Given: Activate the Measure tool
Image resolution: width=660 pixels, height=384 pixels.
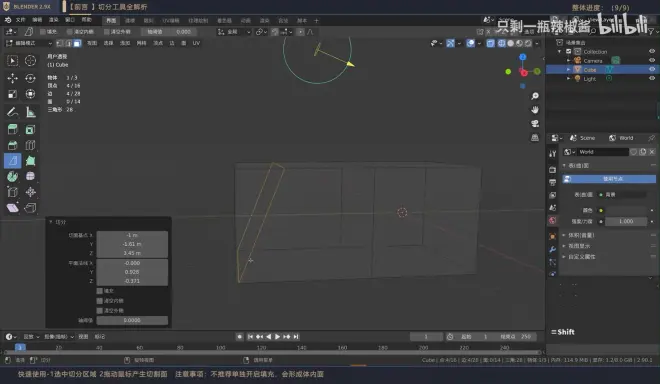Looking at the screenshot, I should (x=30, y=112).
